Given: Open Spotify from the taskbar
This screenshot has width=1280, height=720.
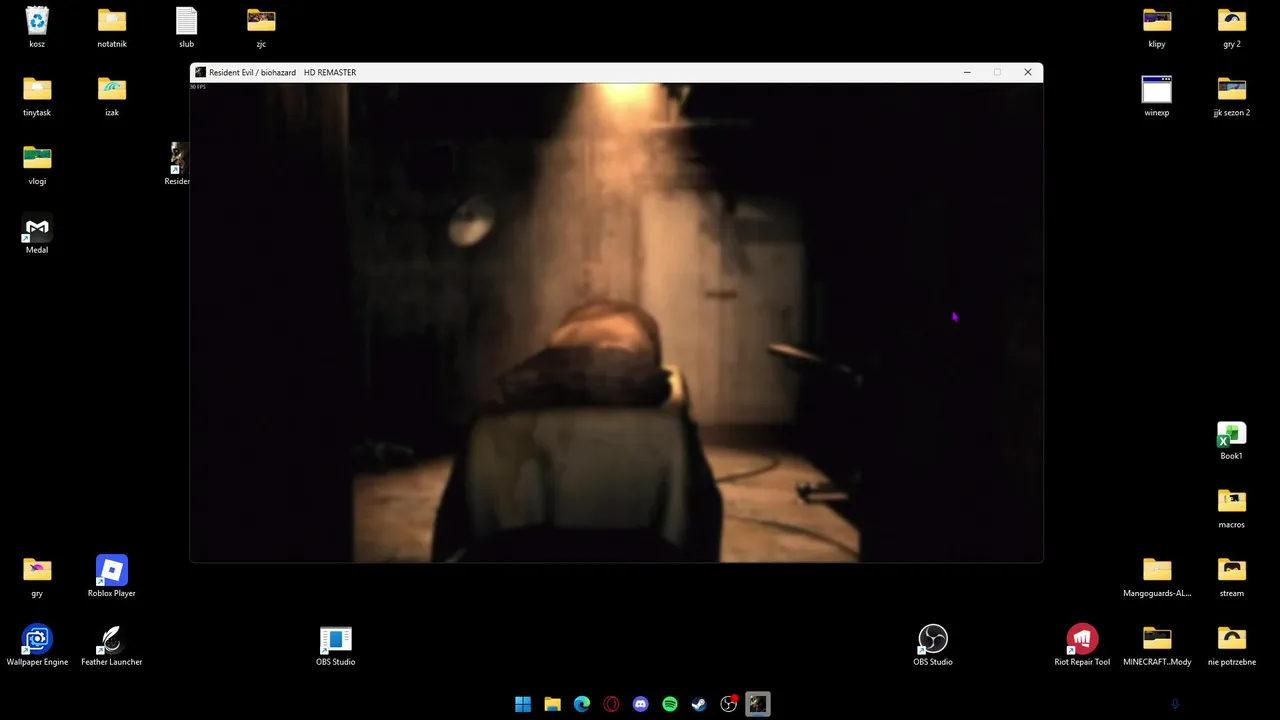Looking at the screenshot, I should [670, 704].
